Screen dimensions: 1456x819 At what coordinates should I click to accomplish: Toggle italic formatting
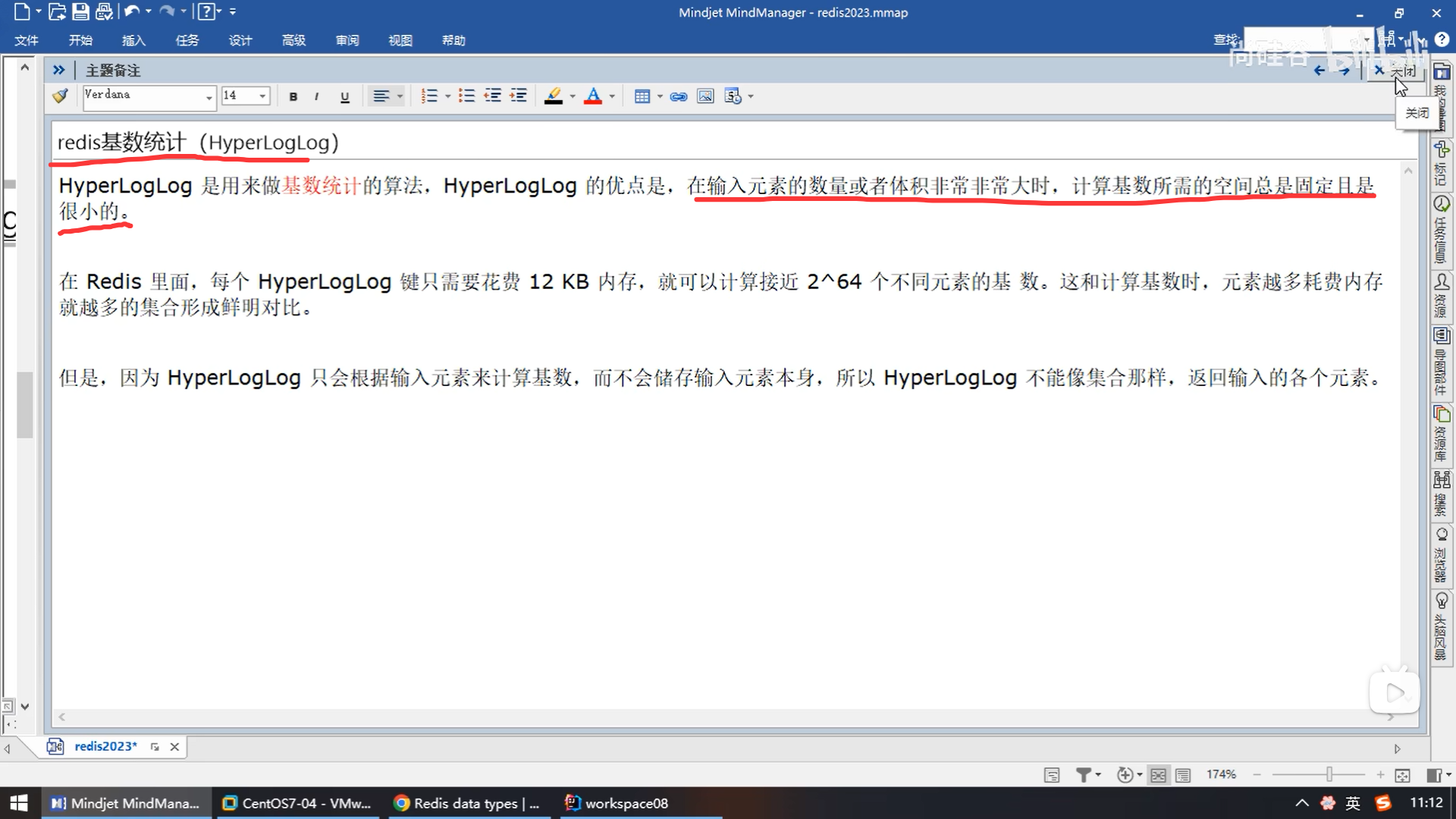tap(316, 96)
